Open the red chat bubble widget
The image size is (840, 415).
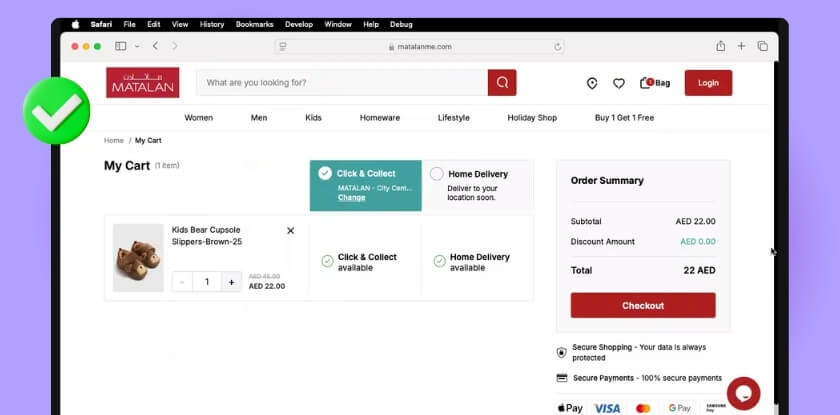[743, 393]
